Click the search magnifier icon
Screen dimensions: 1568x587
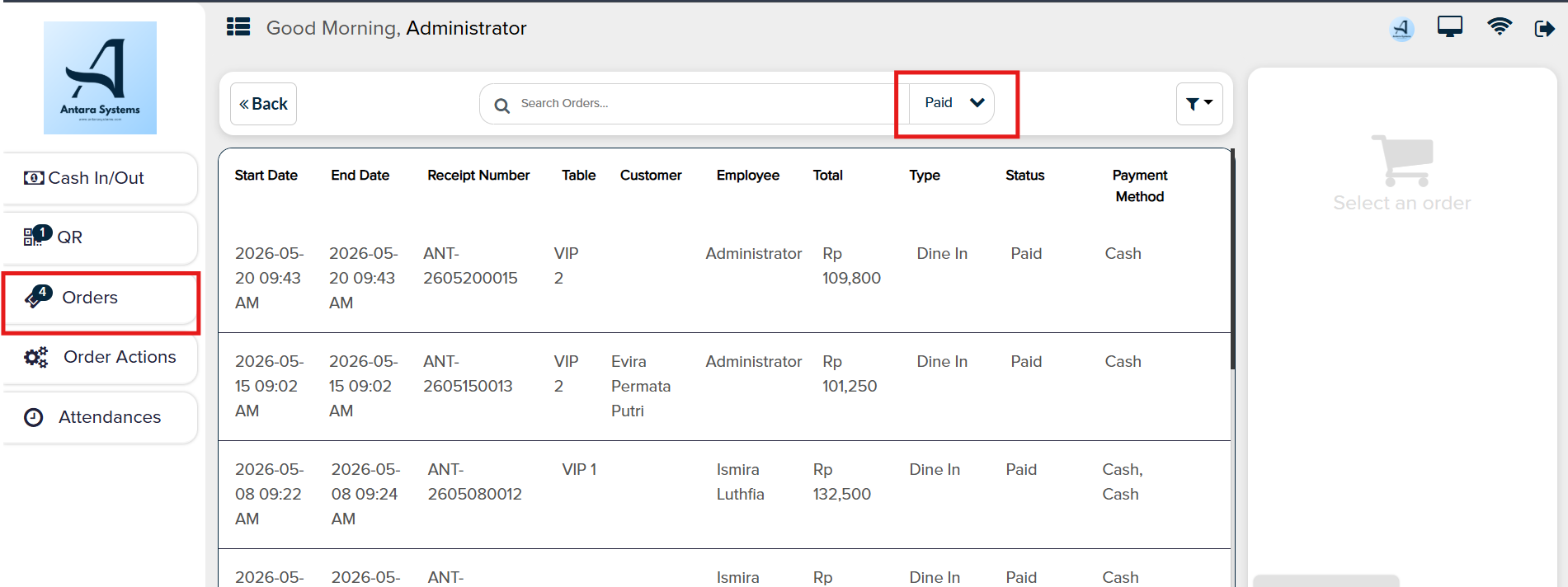click(x=501, y=106)
